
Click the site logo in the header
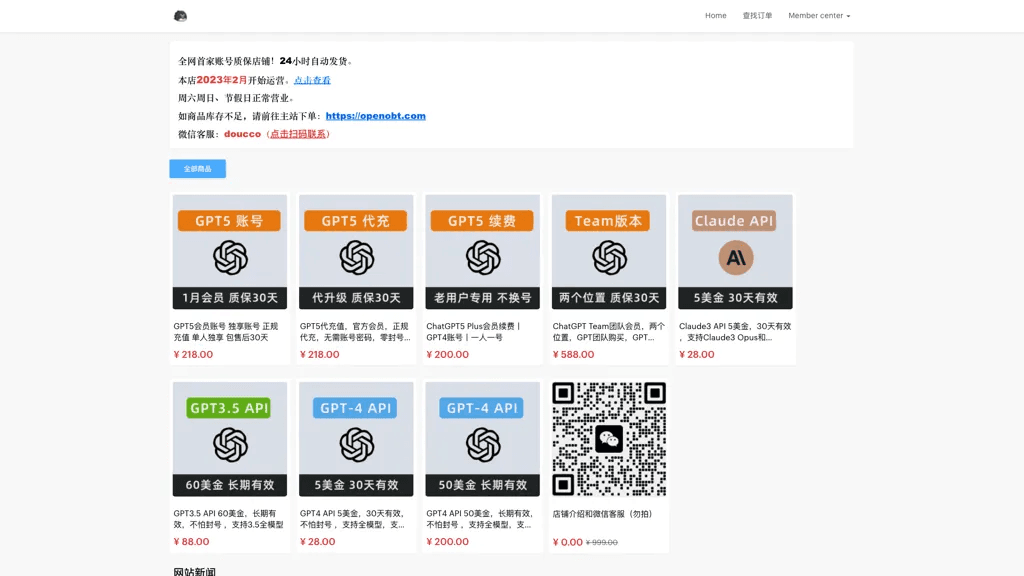pos(180,16)
